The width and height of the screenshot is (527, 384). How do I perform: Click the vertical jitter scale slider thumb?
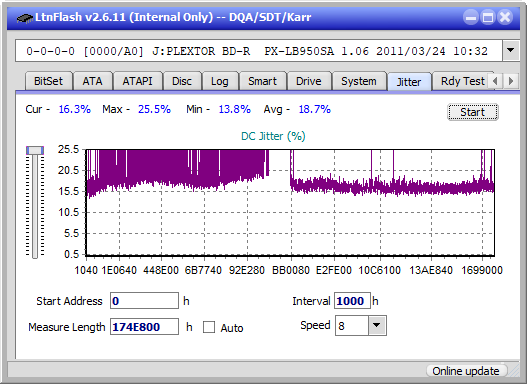[35, 151]
